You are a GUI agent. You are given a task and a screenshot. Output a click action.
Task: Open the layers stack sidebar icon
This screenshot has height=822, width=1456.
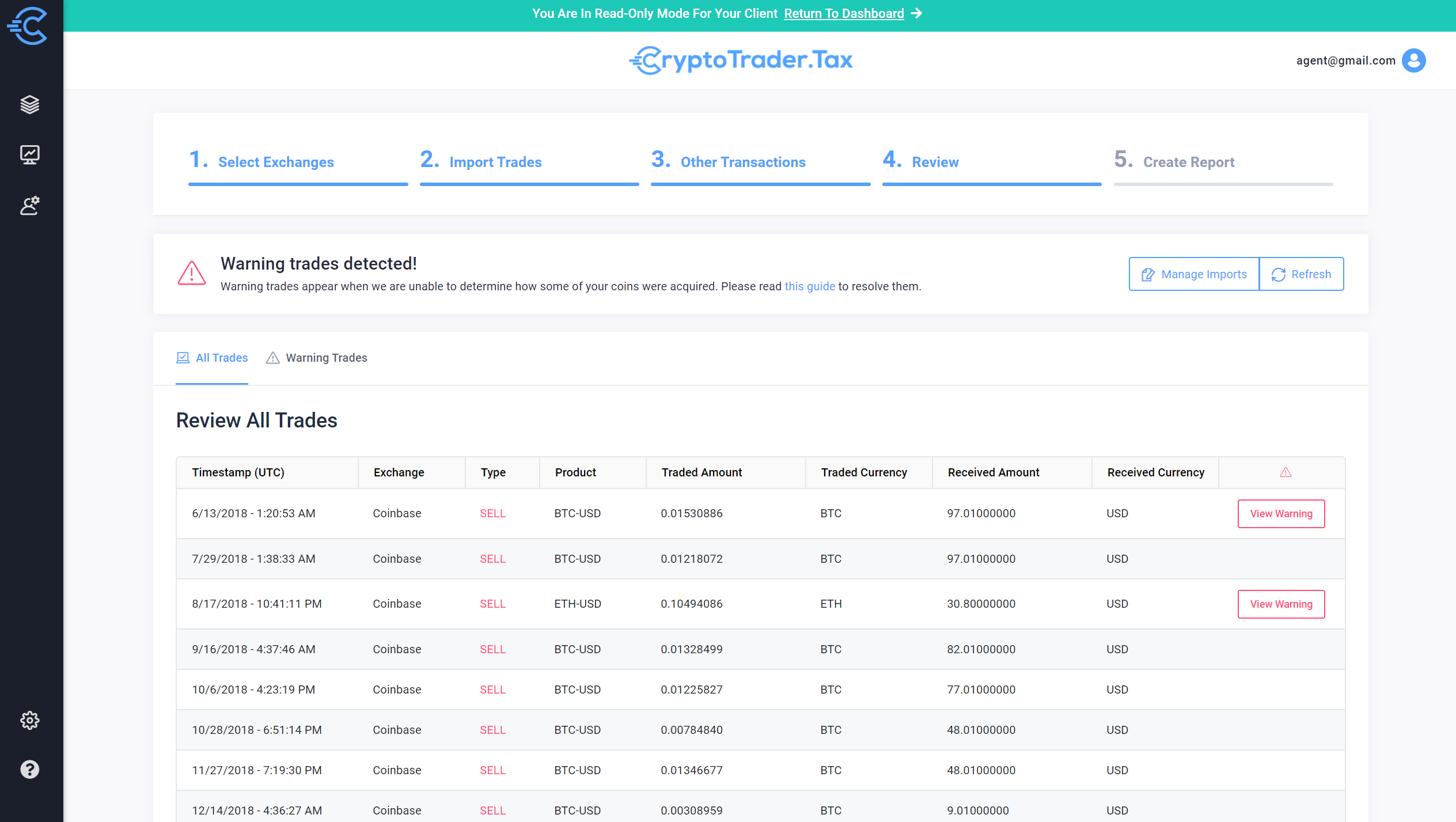tap(30, 104)
